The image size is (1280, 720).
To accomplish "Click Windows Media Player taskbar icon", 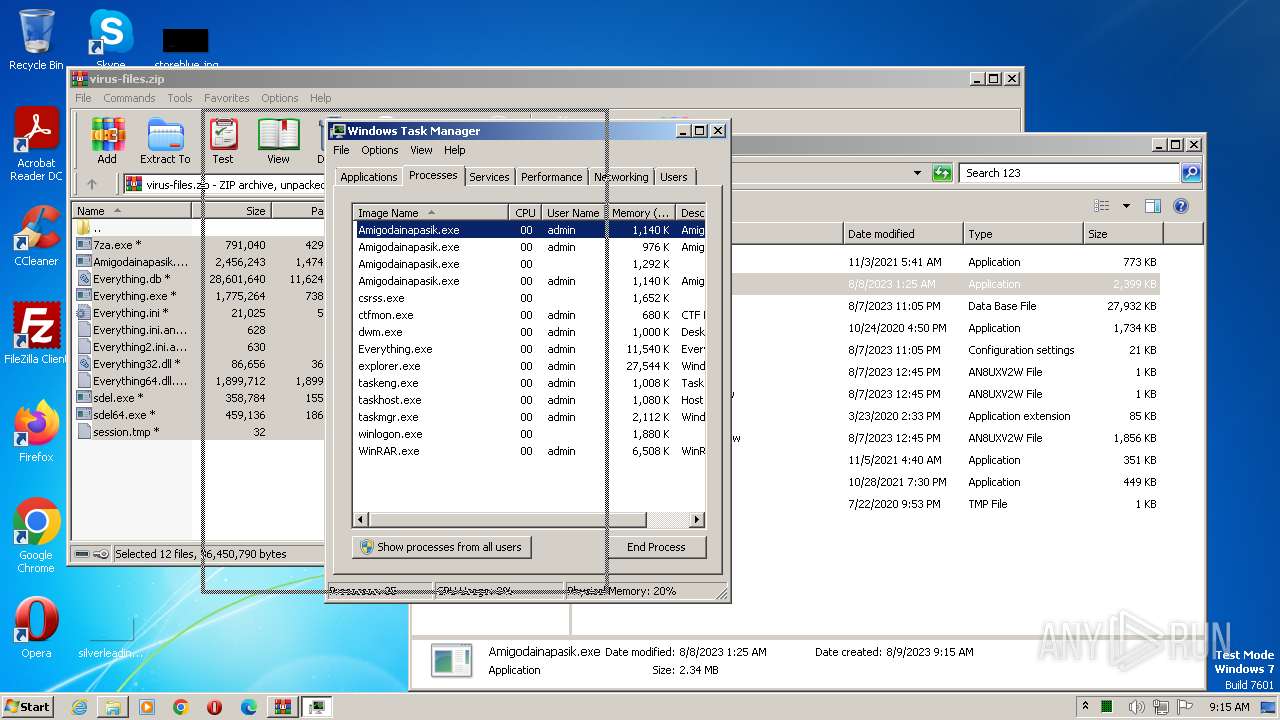I will [x=147, y=707].
